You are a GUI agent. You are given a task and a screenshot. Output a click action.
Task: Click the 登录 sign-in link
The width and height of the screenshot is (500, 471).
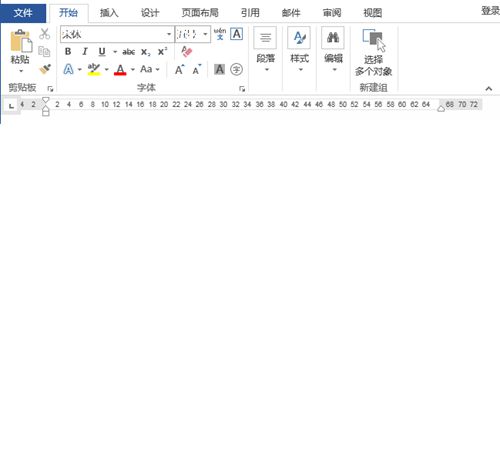490,11
